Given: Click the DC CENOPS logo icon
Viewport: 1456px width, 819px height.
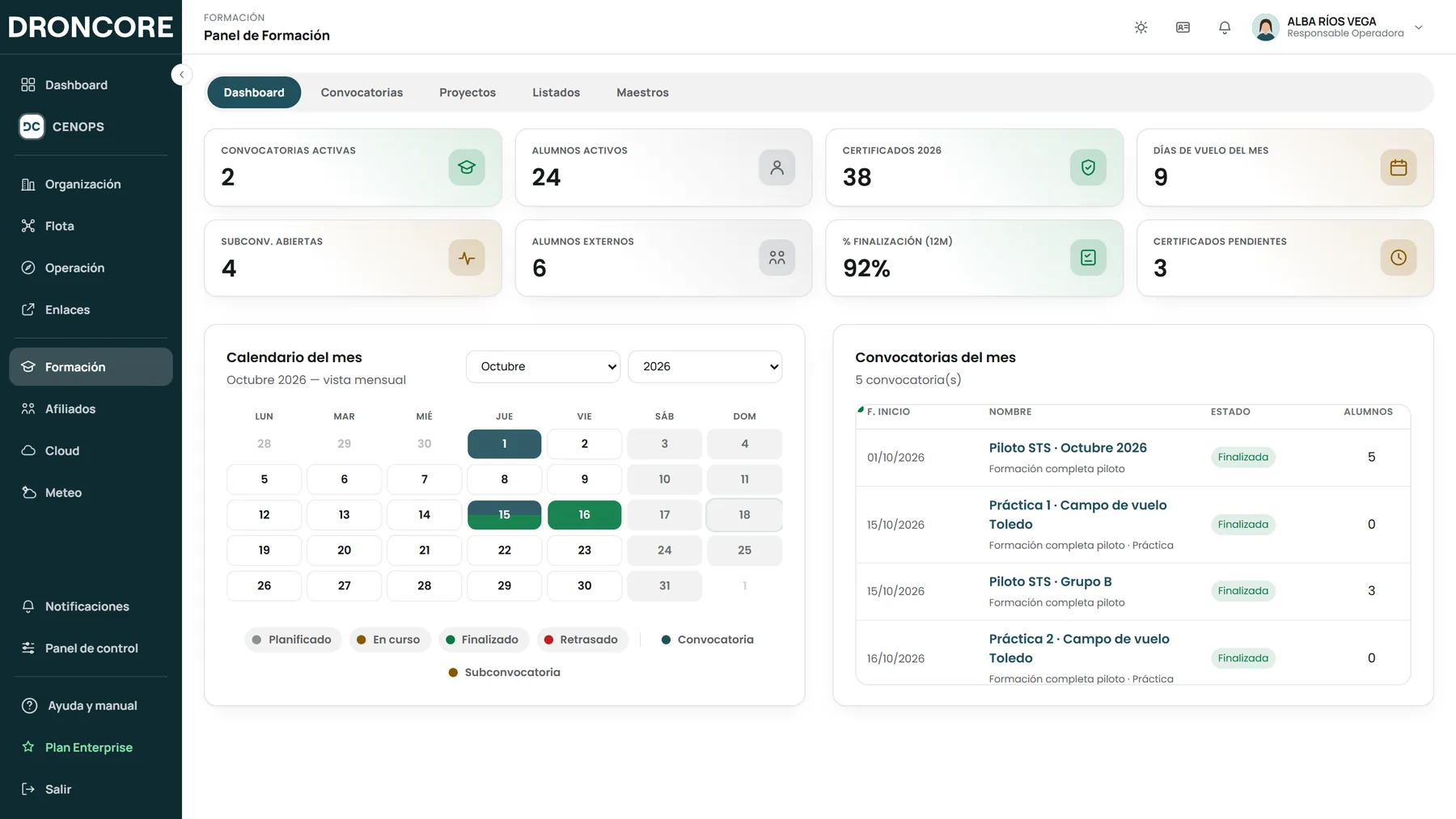Looking at the screenshot, I should pos(32,126).
